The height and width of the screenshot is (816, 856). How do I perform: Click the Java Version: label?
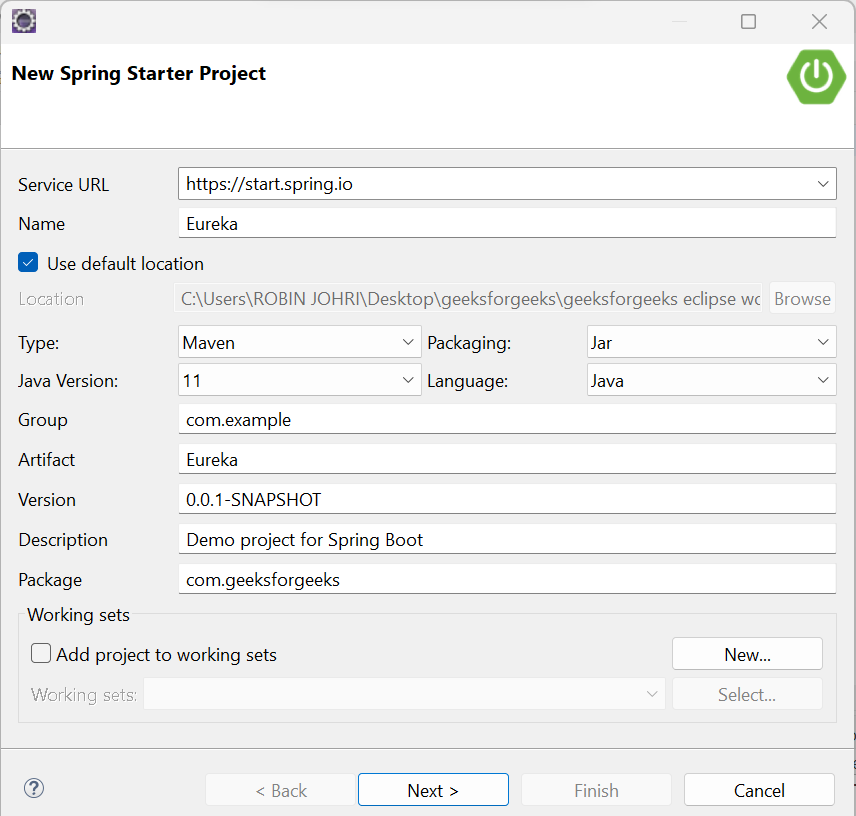coord(68,380)
